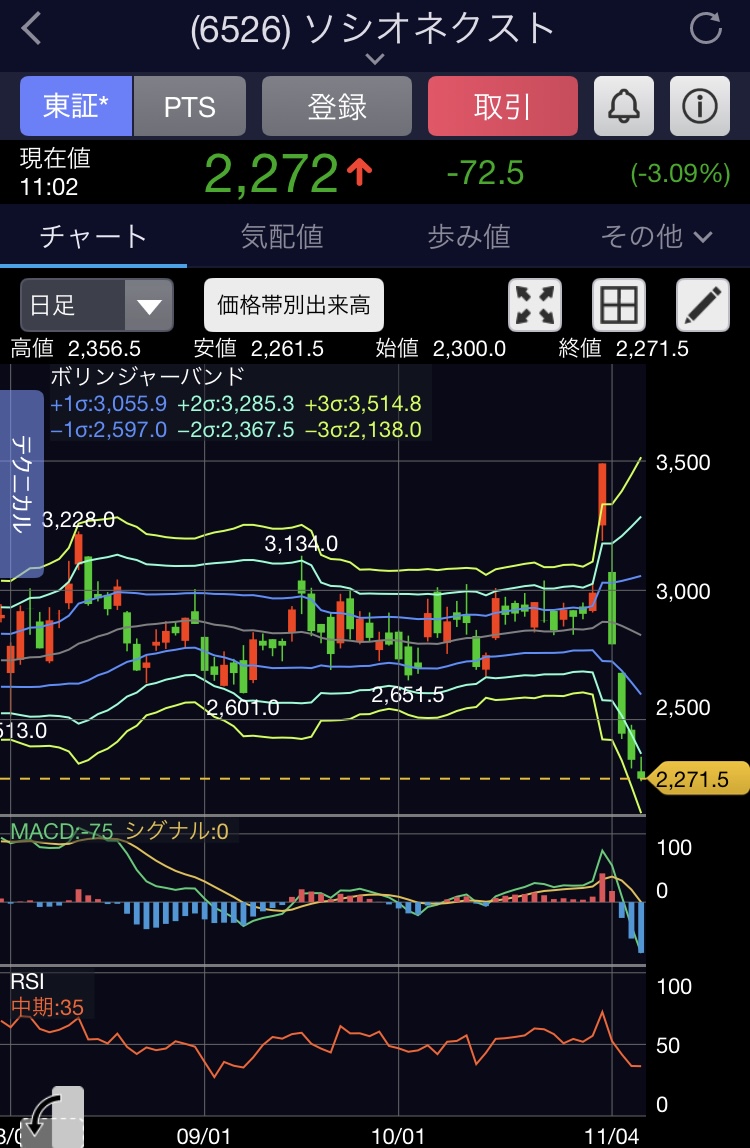Open the テクニカル side panel
This screenshot has height=1148, width=750.
(x=21, y=484)
